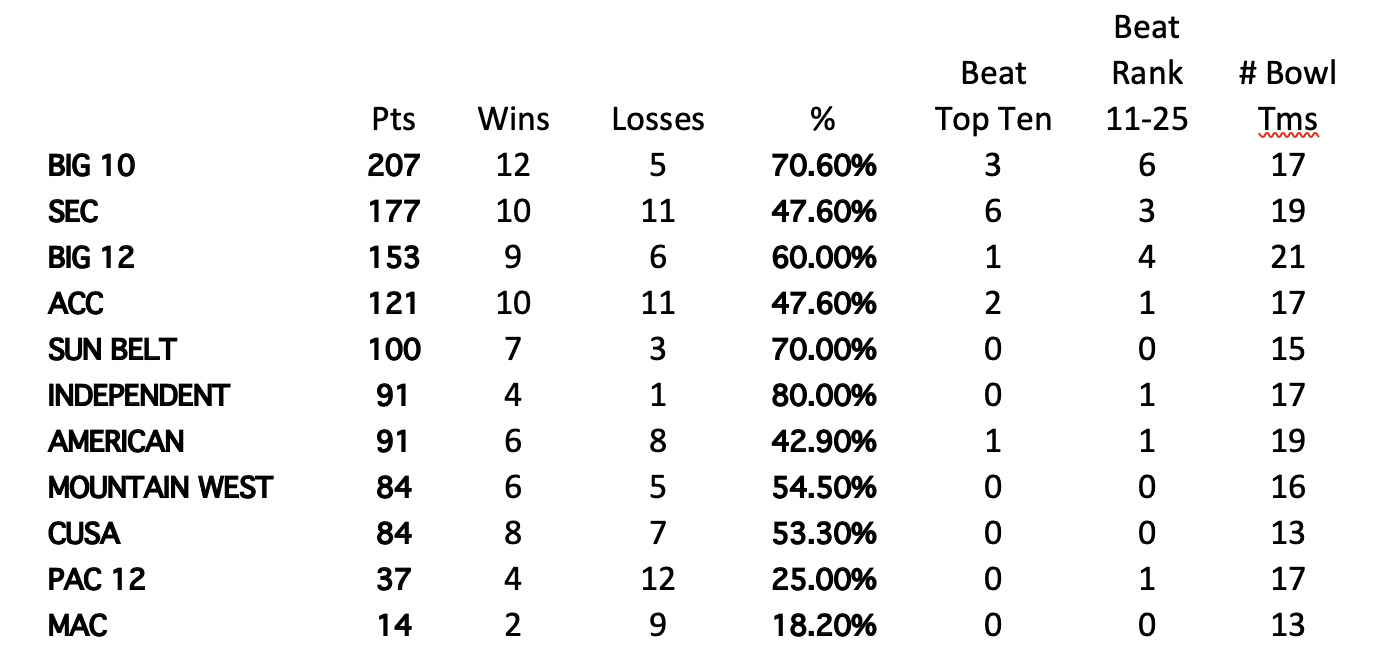Viewport: 1378px width, 672px height.
Task: Select the AMERICAN 42.90% cell
Action: click(823, 441)
